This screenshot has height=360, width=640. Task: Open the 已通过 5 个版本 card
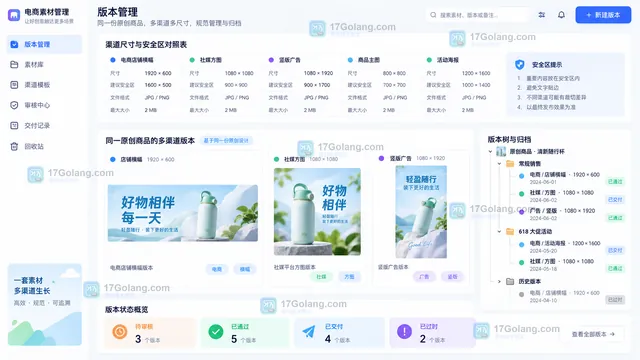click(245, 333)
